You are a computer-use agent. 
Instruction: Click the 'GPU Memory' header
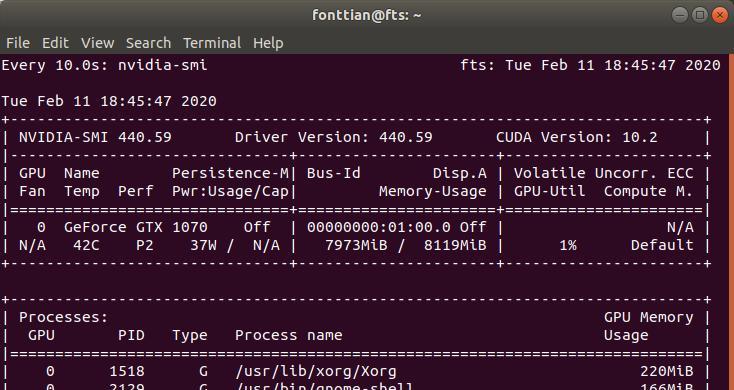click(648, 318)
